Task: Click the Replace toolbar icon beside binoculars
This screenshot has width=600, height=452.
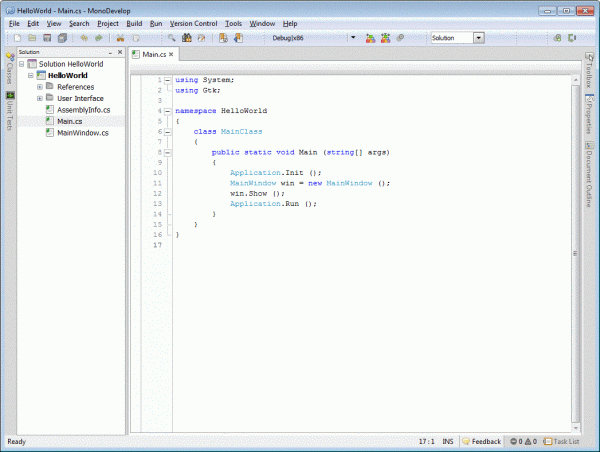Action: click(202, 38)
